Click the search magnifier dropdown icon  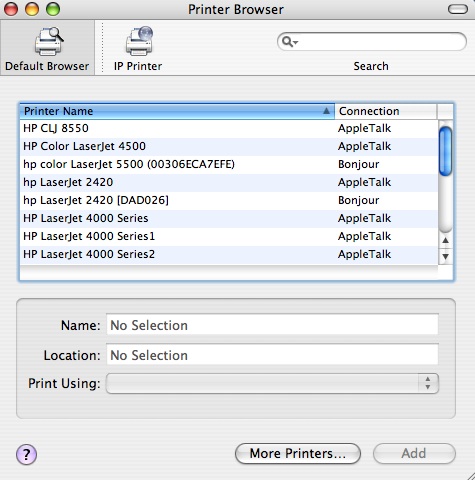pos(289,42)
